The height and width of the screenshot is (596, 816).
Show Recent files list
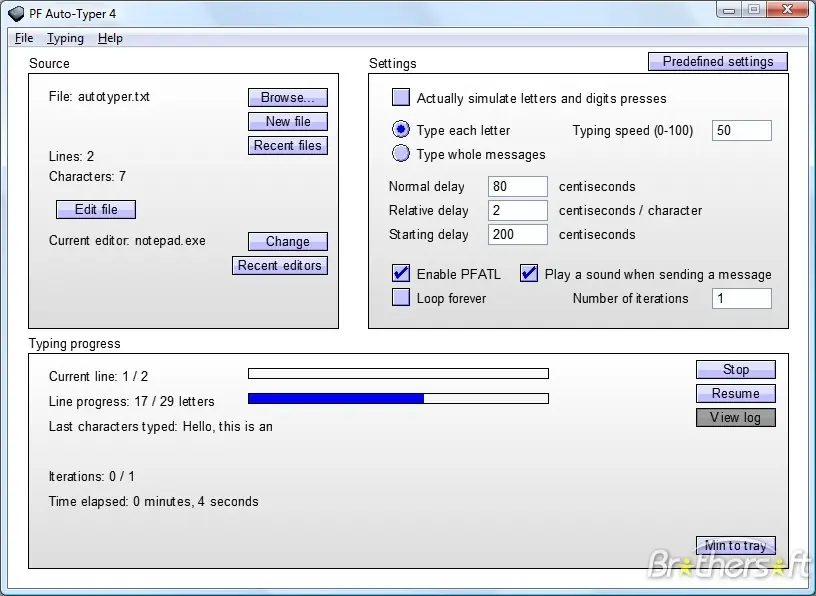(288, 145)
